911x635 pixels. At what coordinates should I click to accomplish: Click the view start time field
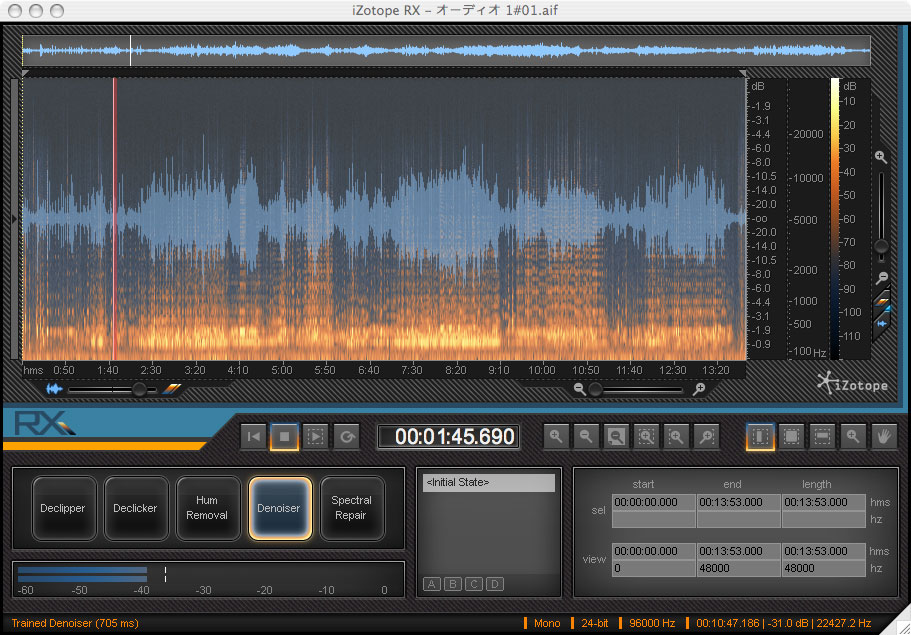(654, 551)
